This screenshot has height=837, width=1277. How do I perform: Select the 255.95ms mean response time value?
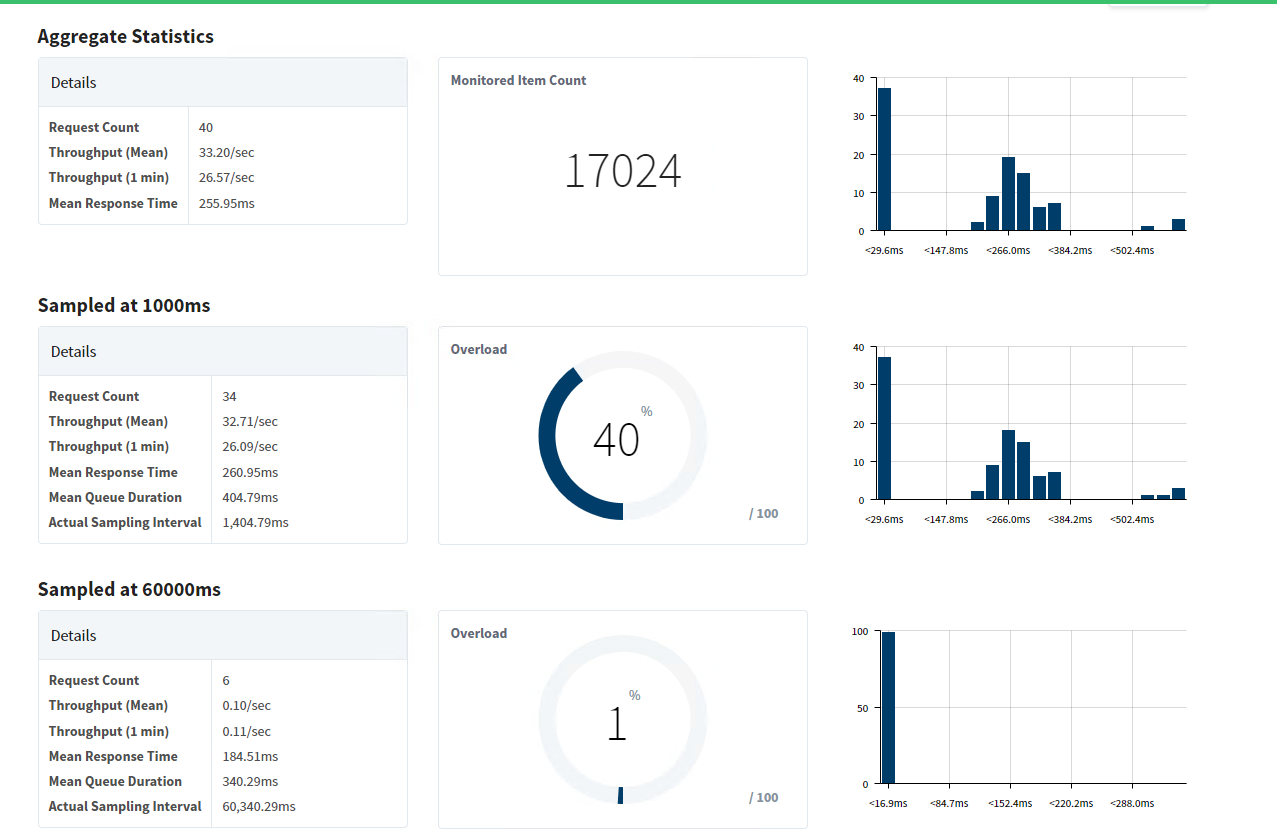227,203
